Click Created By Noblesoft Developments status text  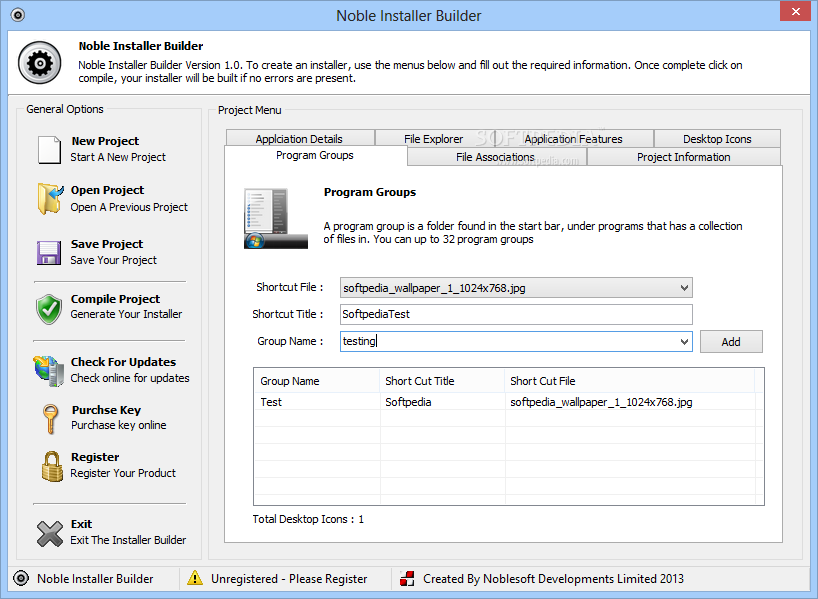[553, 579]
